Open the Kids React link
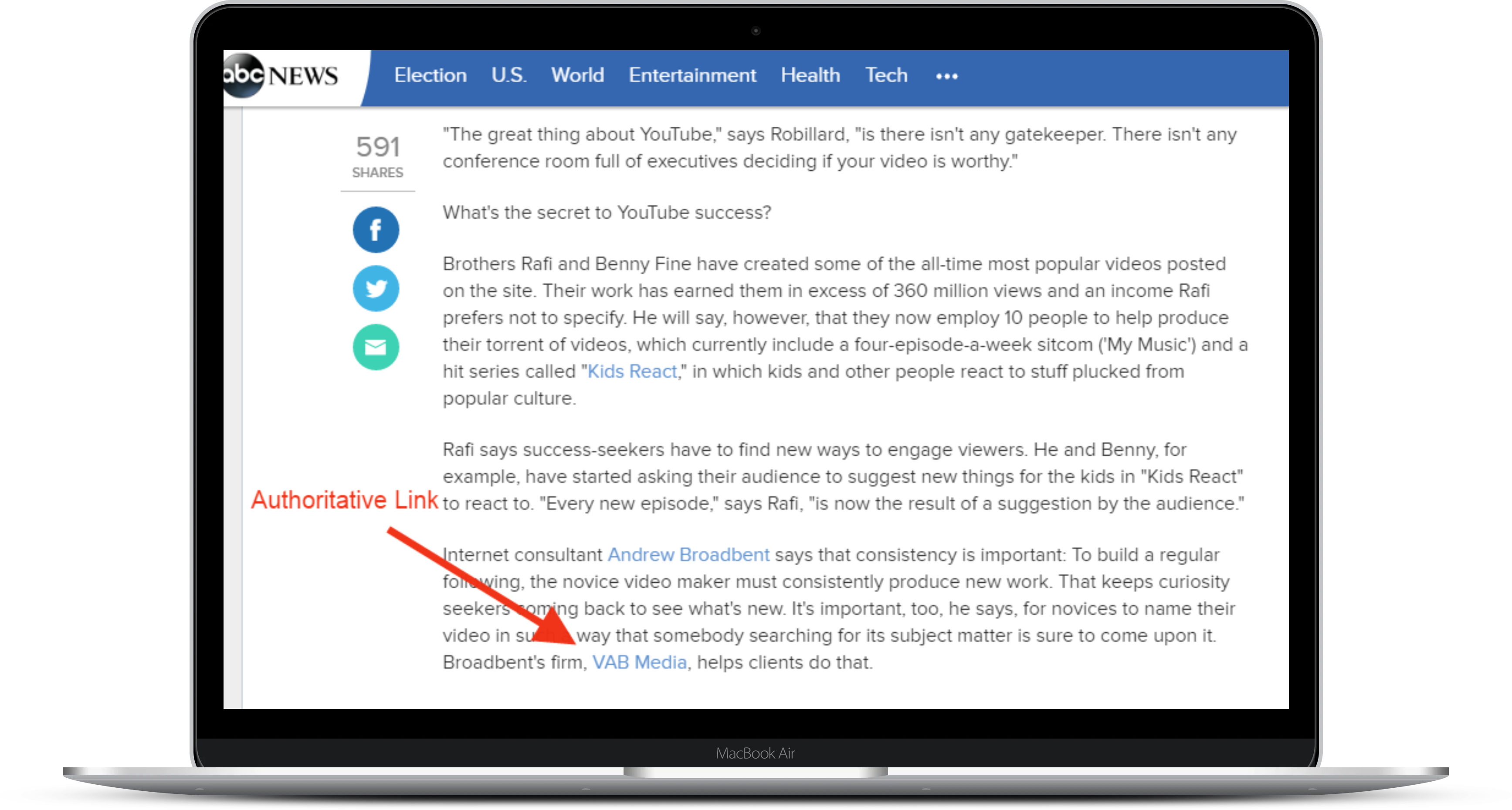Screen dimensions: 1512x810 632,371
